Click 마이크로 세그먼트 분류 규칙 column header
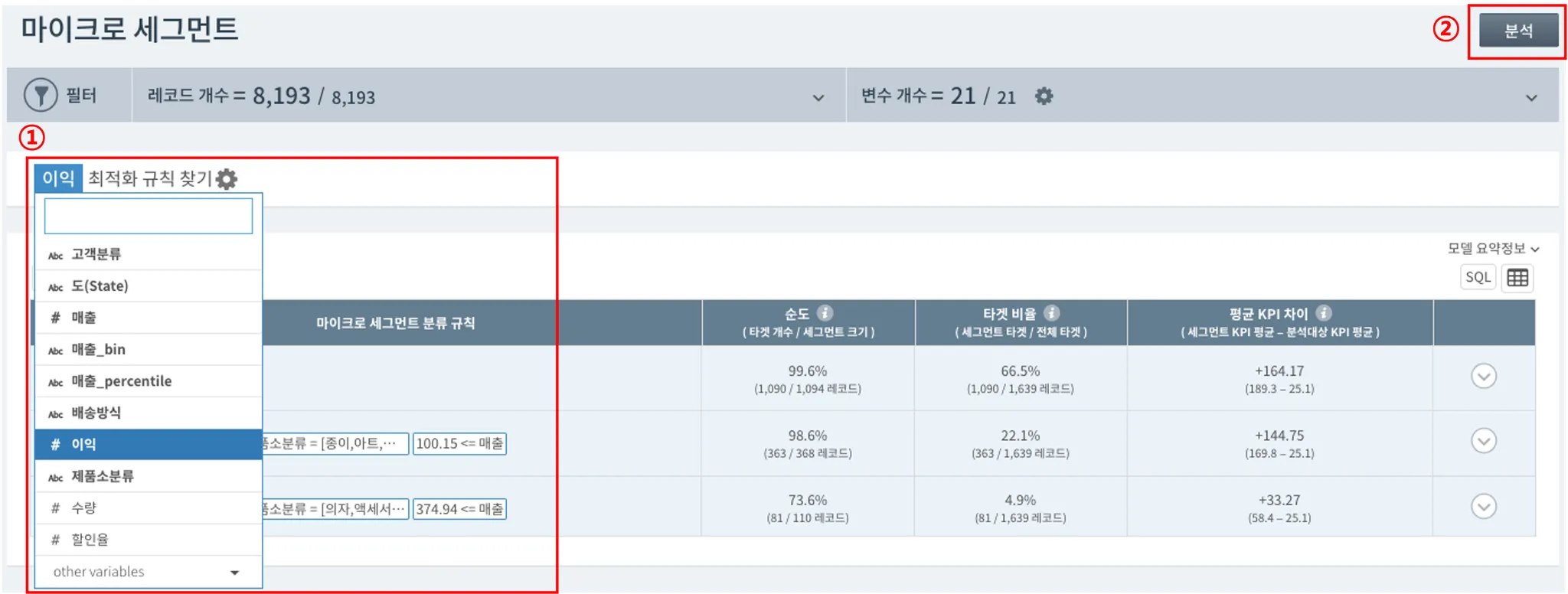 click(395, 323)
